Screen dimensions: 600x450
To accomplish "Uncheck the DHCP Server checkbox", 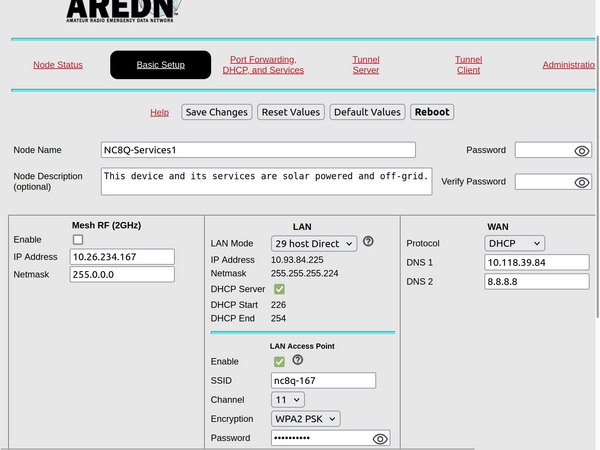I will click(x=279, y=289).
